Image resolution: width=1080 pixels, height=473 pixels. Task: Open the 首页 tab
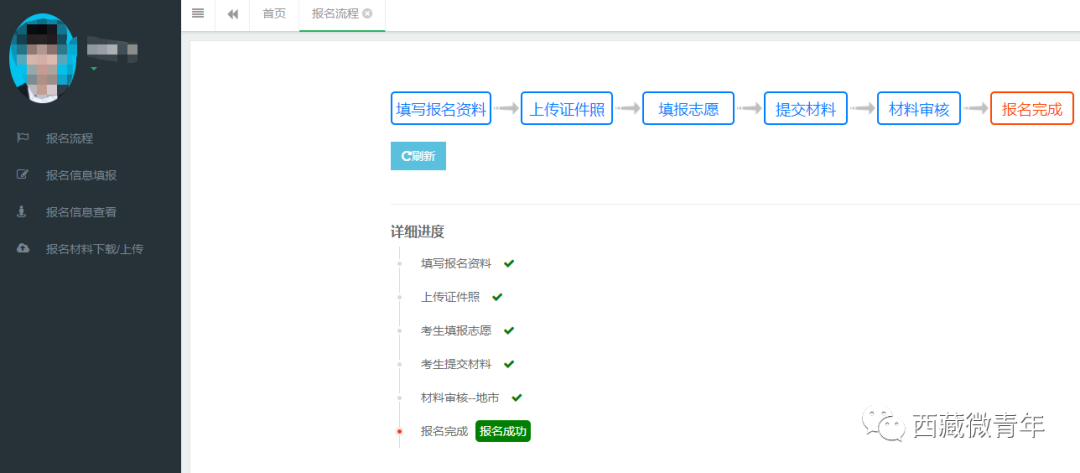click(x=274, y=14)
